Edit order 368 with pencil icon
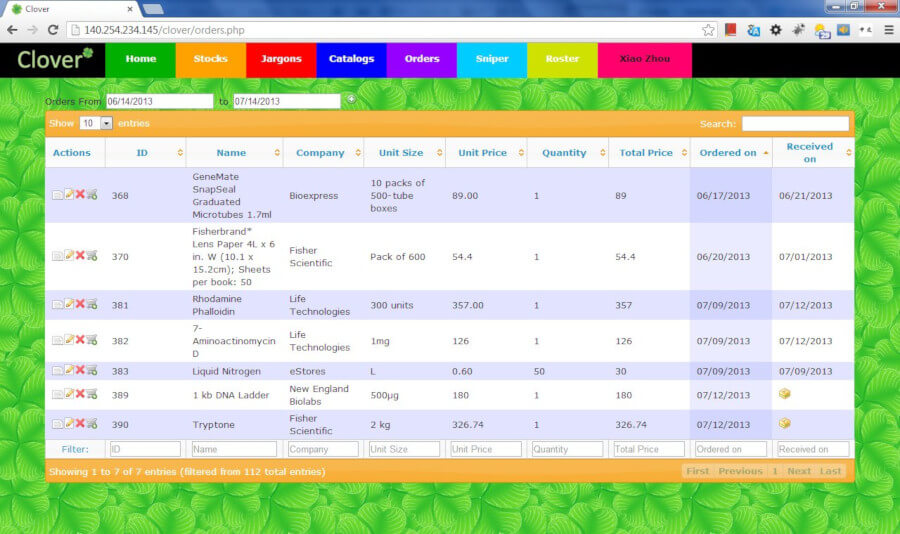The image size is (900, 534). (69, 194)
